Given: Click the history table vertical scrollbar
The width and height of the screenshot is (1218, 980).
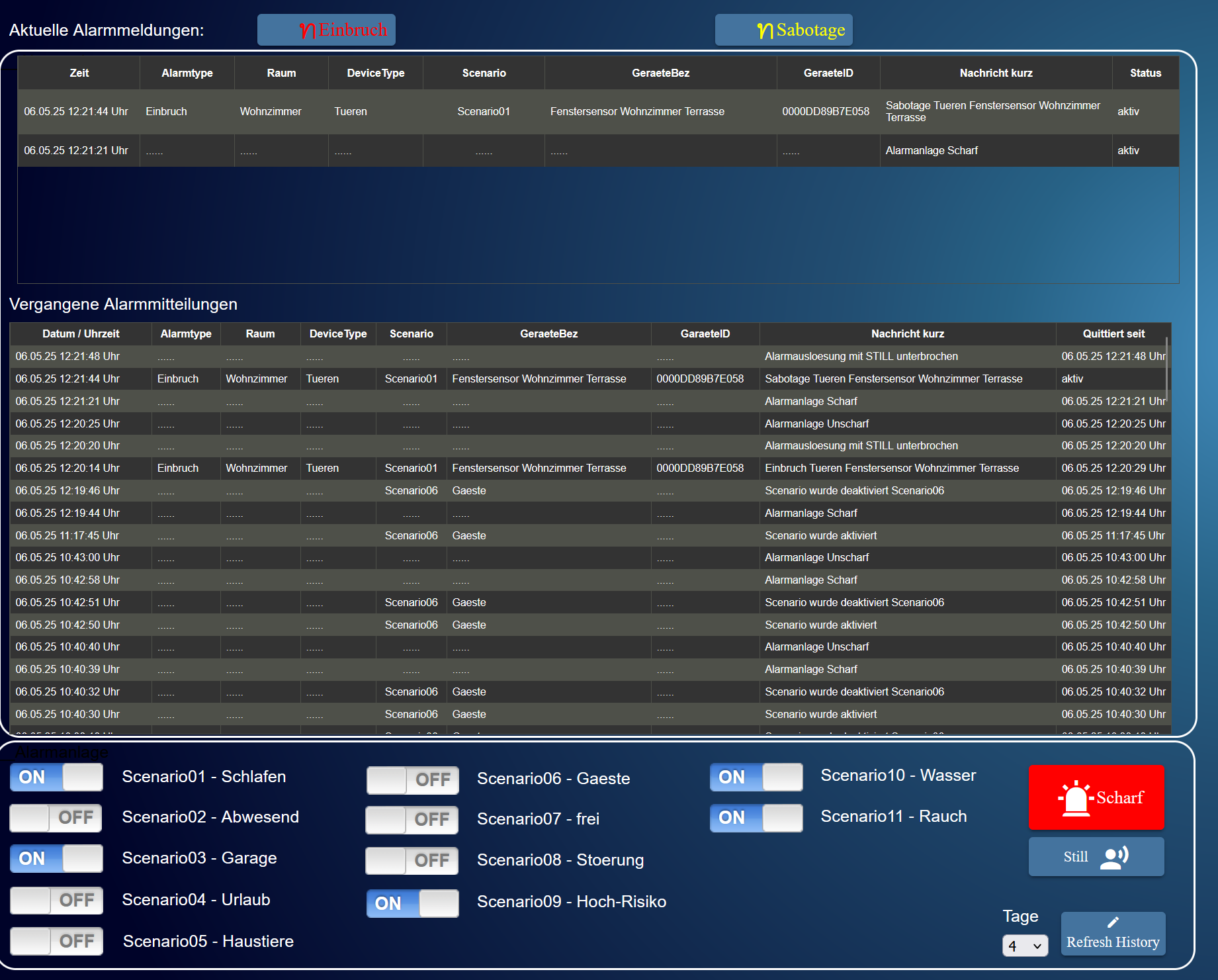Looking at the screenshot, I should pyautogui.click(x=1167, y=369).
